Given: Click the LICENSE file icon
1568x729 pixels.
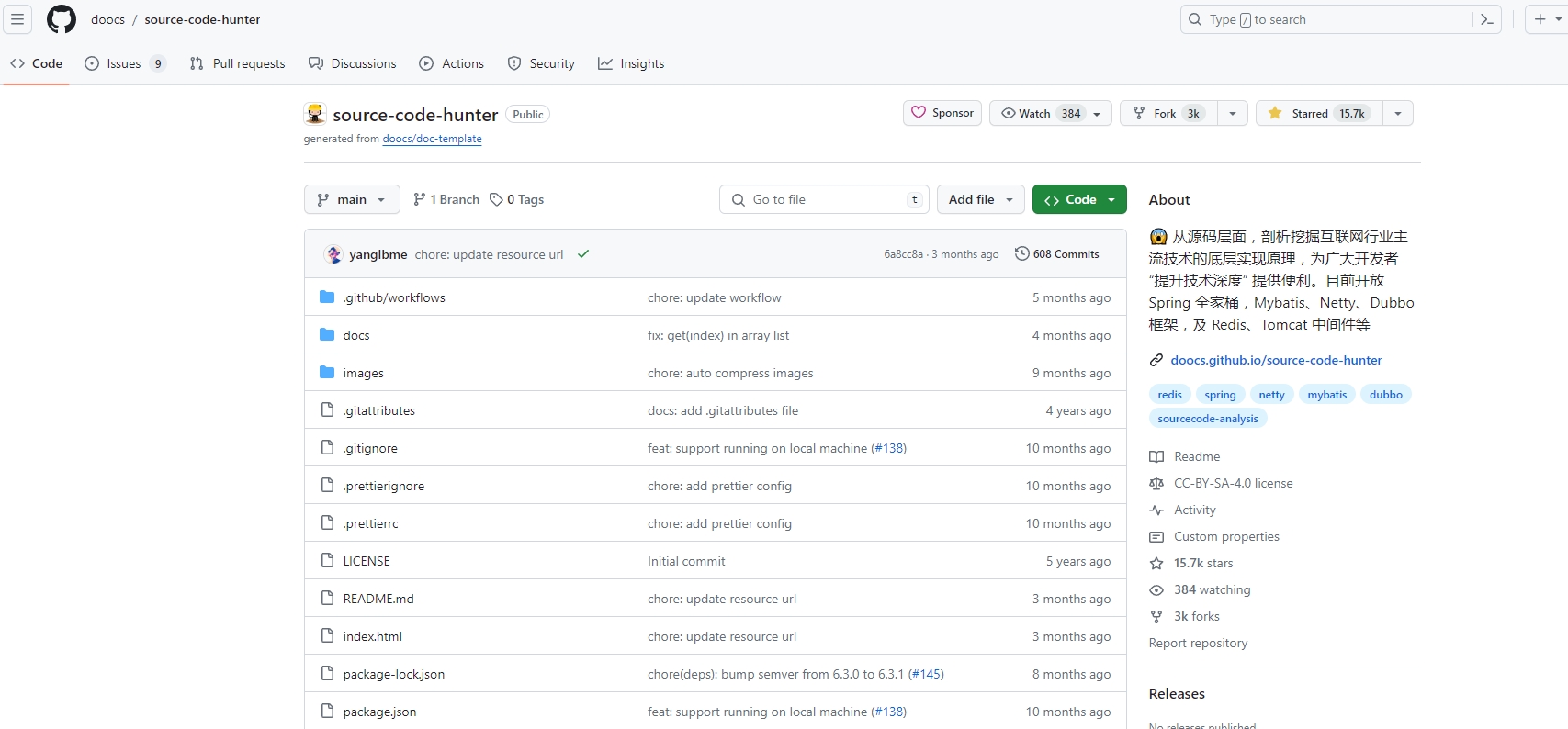Looking at the screenshot, I should (x=327, y=560).
